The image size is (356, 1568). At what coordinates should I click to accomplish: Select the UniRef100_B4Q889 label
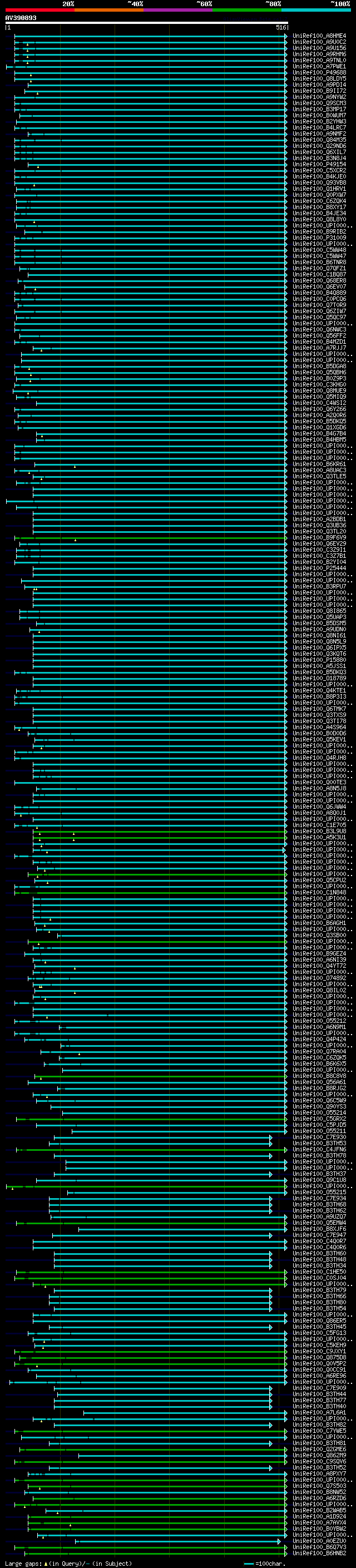319,293
